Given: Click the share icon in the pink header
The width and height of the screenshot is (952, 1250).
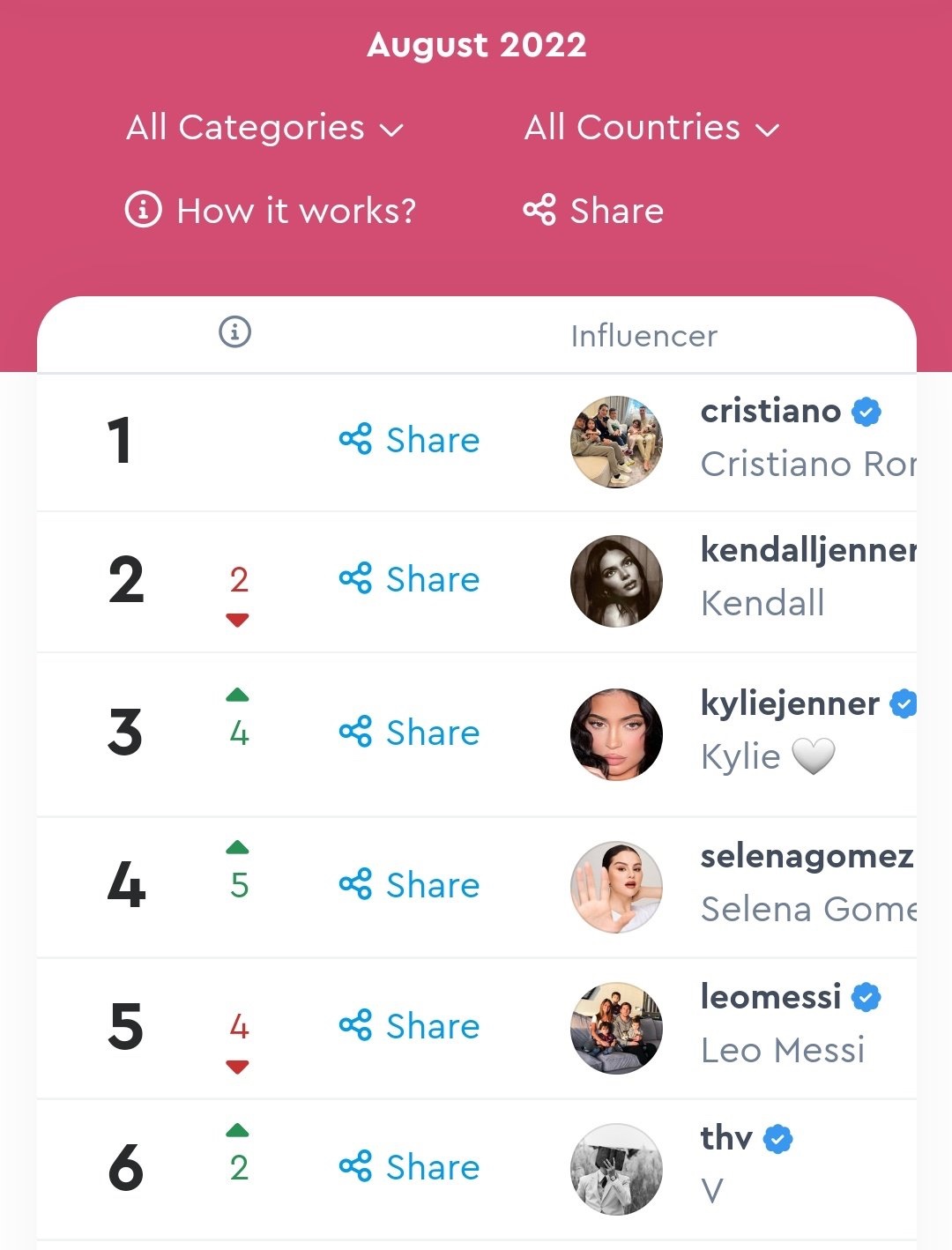Looking at the screenshot, I should pyautogui.click(x=539, y=211).
